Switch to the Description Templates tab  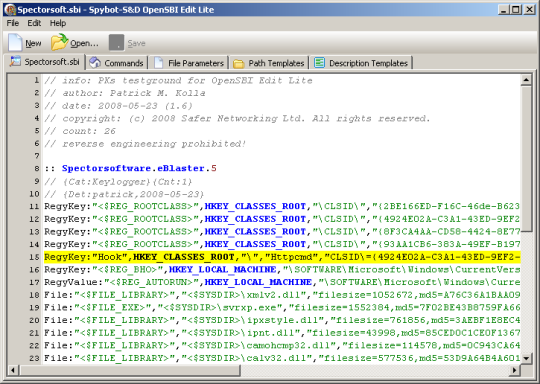point(362,63)
